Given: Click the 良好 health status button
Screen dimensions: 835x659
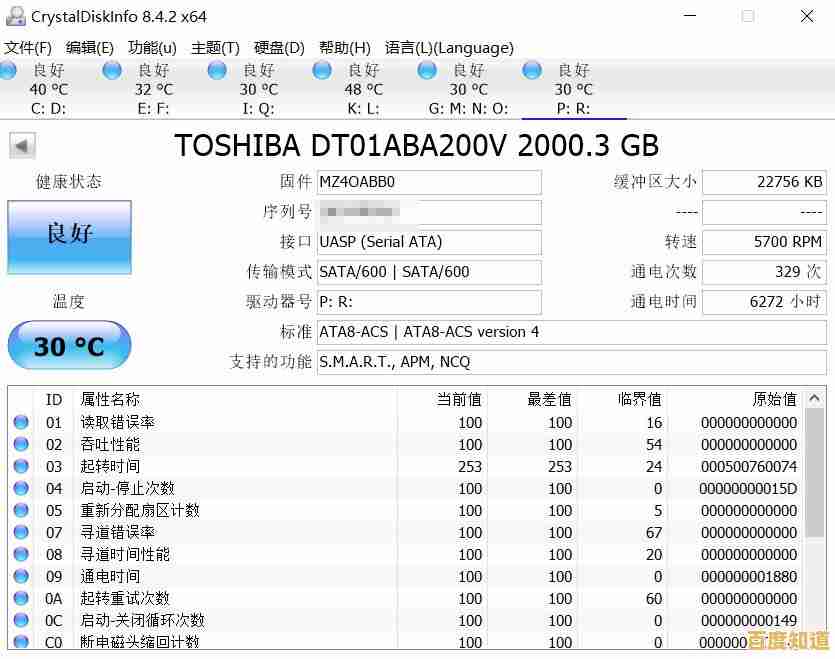Looking at the screenshot, I should pyautogui.click(x=68, y=238).
